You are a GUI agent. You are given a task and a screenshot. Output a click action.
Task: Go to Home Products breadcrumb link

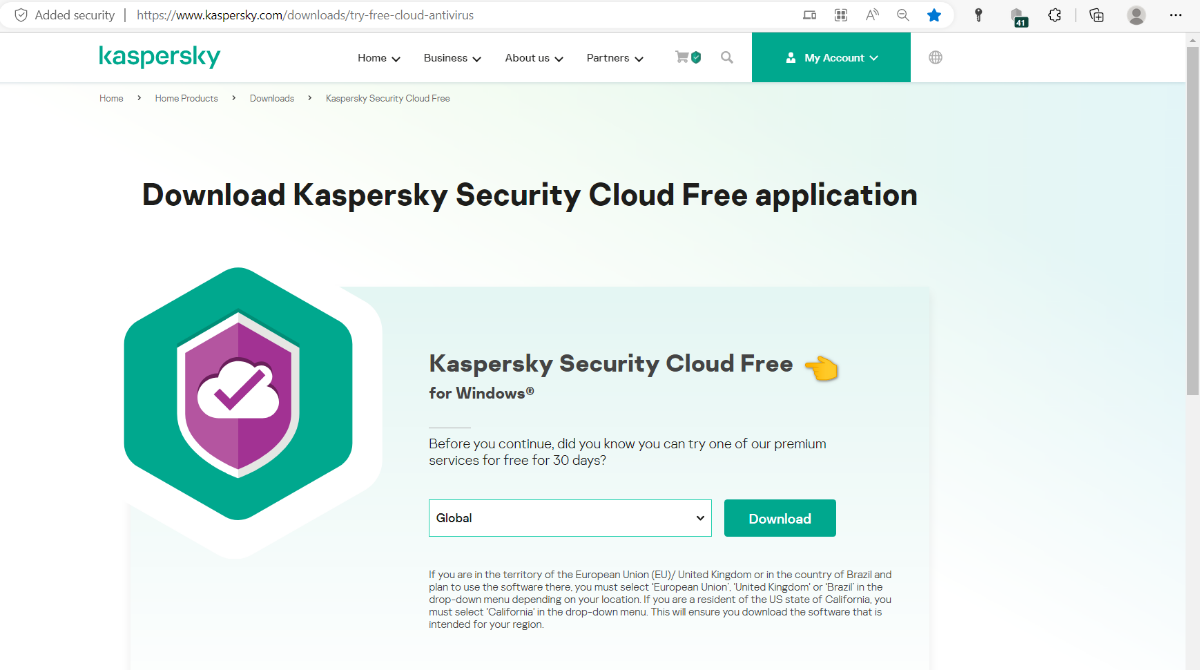pyautogui.click(x=186, y=98)
